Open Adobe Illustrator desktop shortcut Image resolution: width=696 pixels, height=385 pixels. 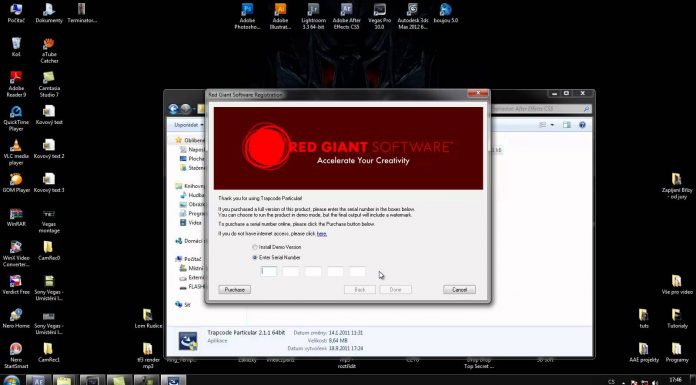point(280,16)
